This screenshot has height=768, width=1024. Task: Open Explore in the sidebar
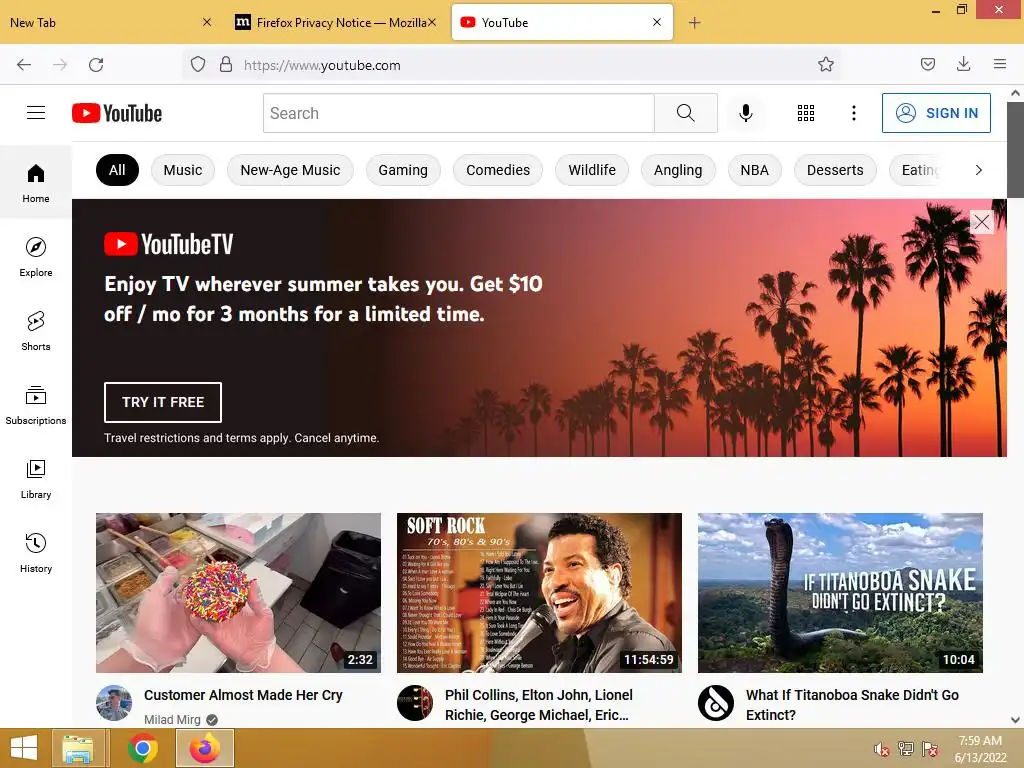tap(36, 257)
